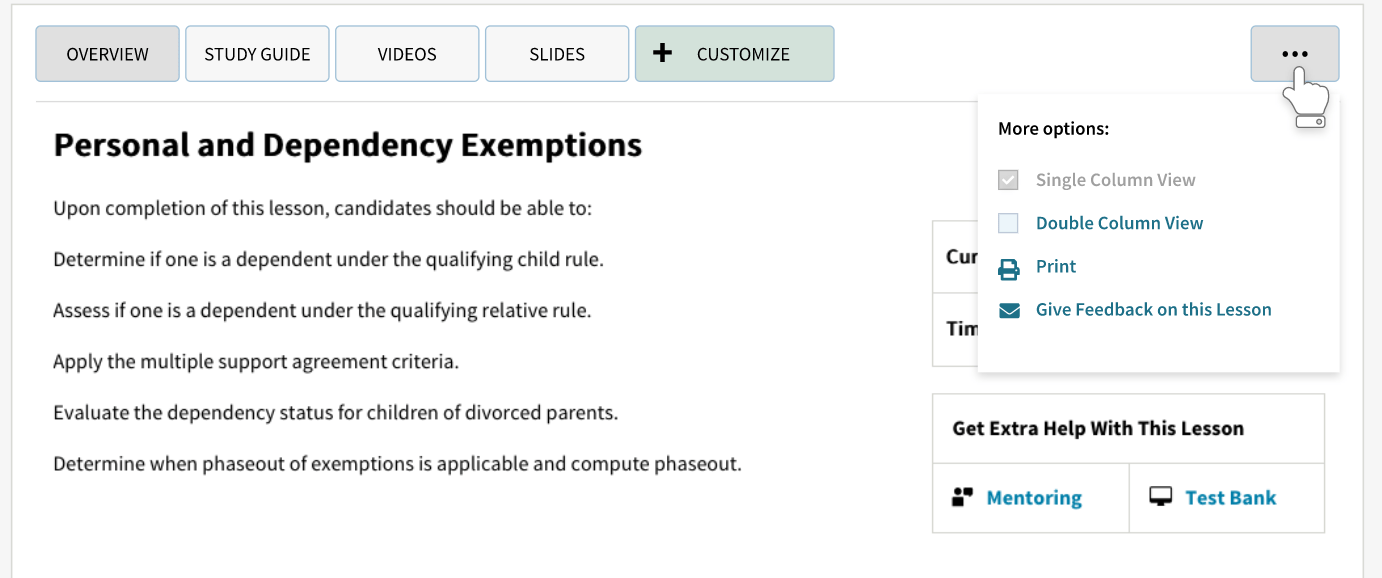Open the Test Bank page
This screenshot has height=578, width=1382.
tap(1229, 497)
